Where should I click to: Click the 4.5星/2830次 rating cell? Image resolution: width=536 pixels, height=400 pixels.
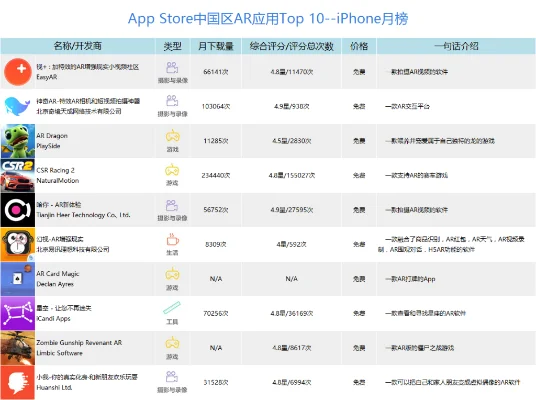(x=292, y=141)
